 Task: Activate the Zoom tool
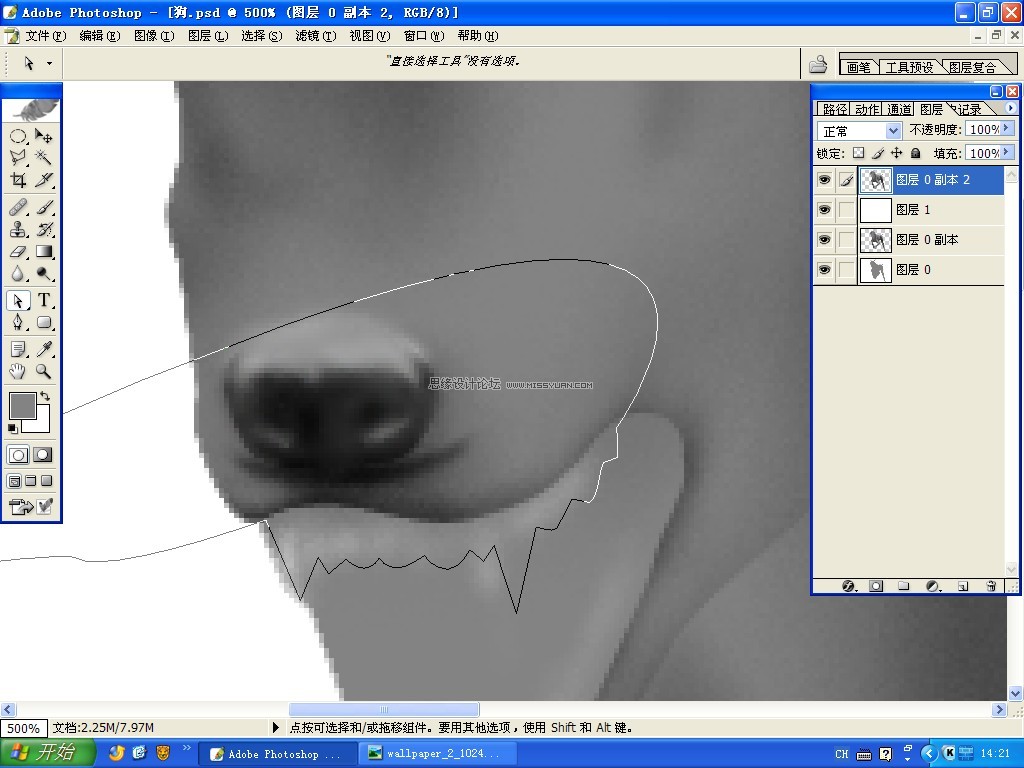pos(44,371)
